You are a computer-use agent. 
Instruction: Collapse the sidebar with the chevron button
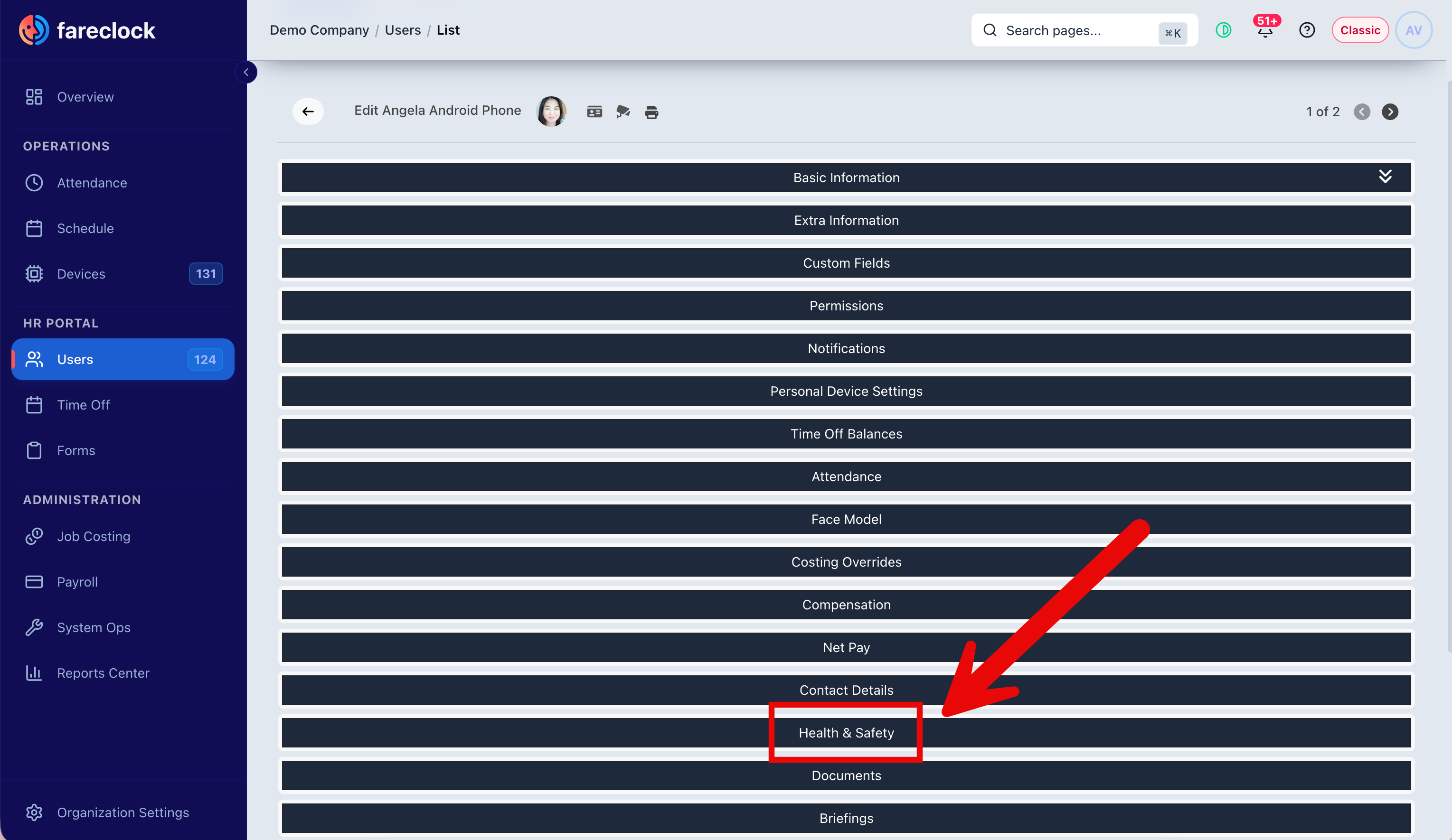(x=246, y=72)
